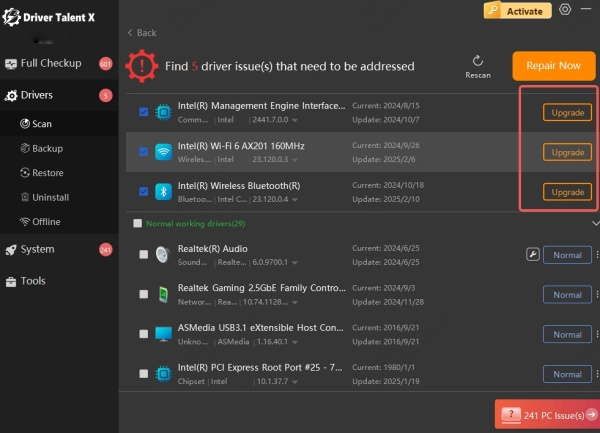Viewport: 600px width, 433px height.
Task: Click the ASMedia USB3.1 monitor icon
Action: point(163,334)
